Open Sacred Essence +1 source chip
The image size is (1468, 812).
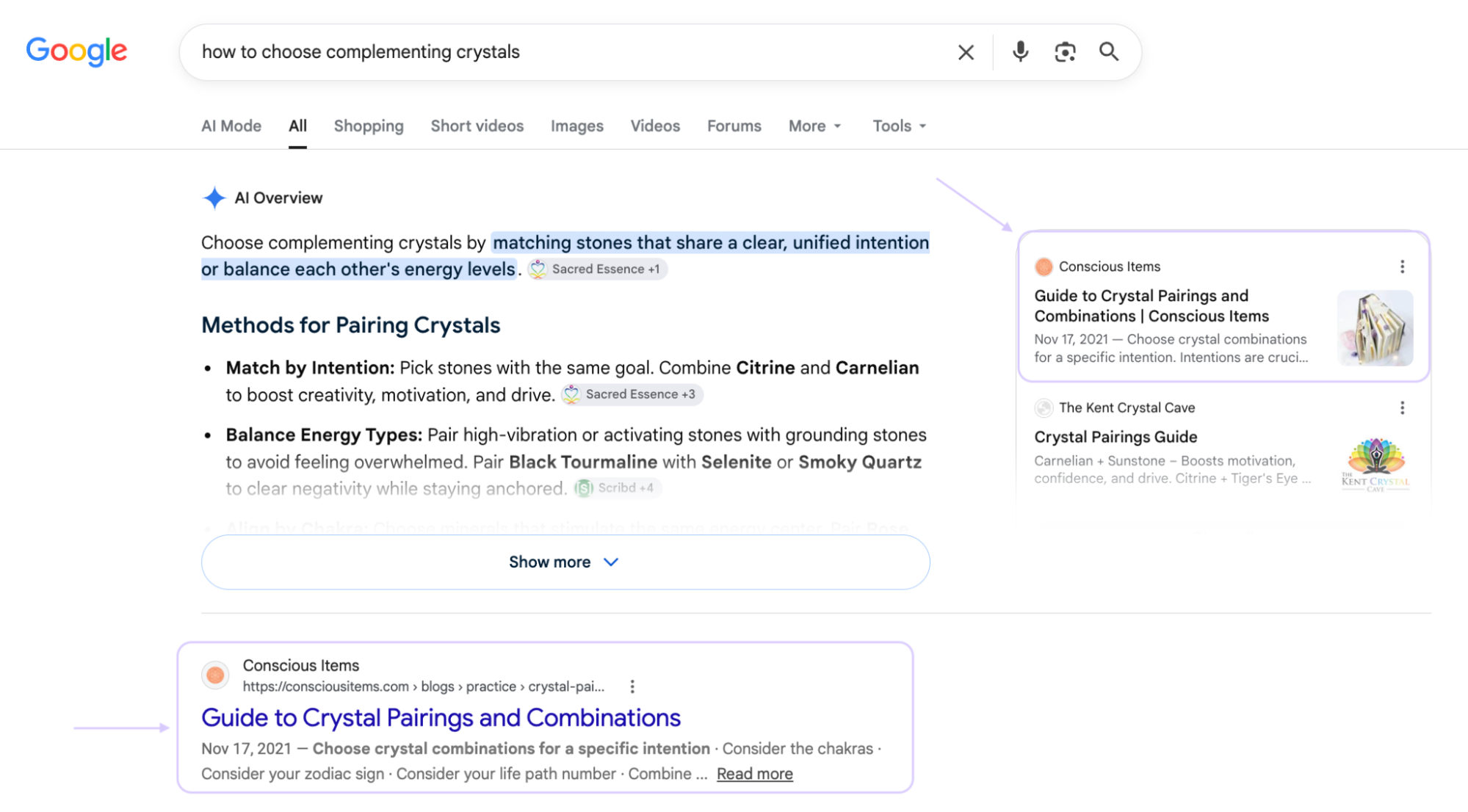click(597, 269)
